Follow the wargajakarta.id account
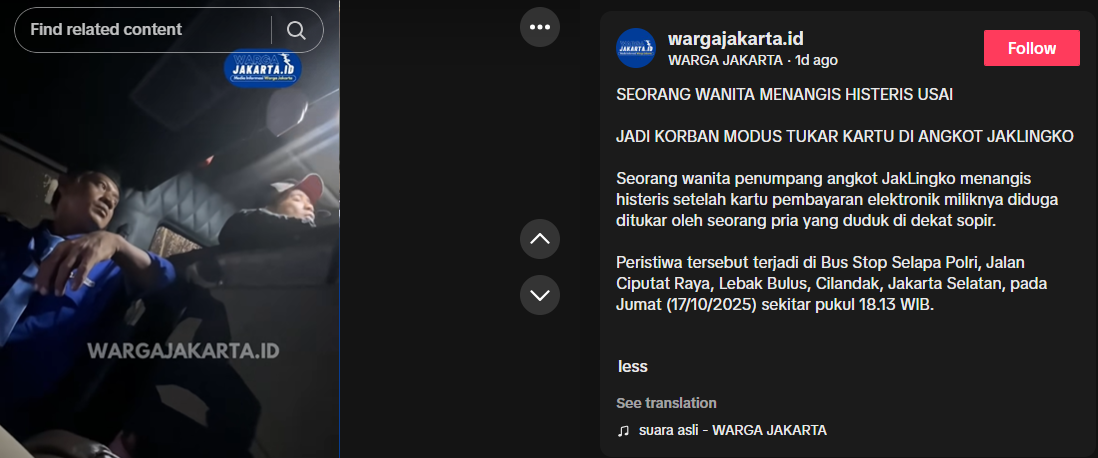 [x=1031, y=48]
